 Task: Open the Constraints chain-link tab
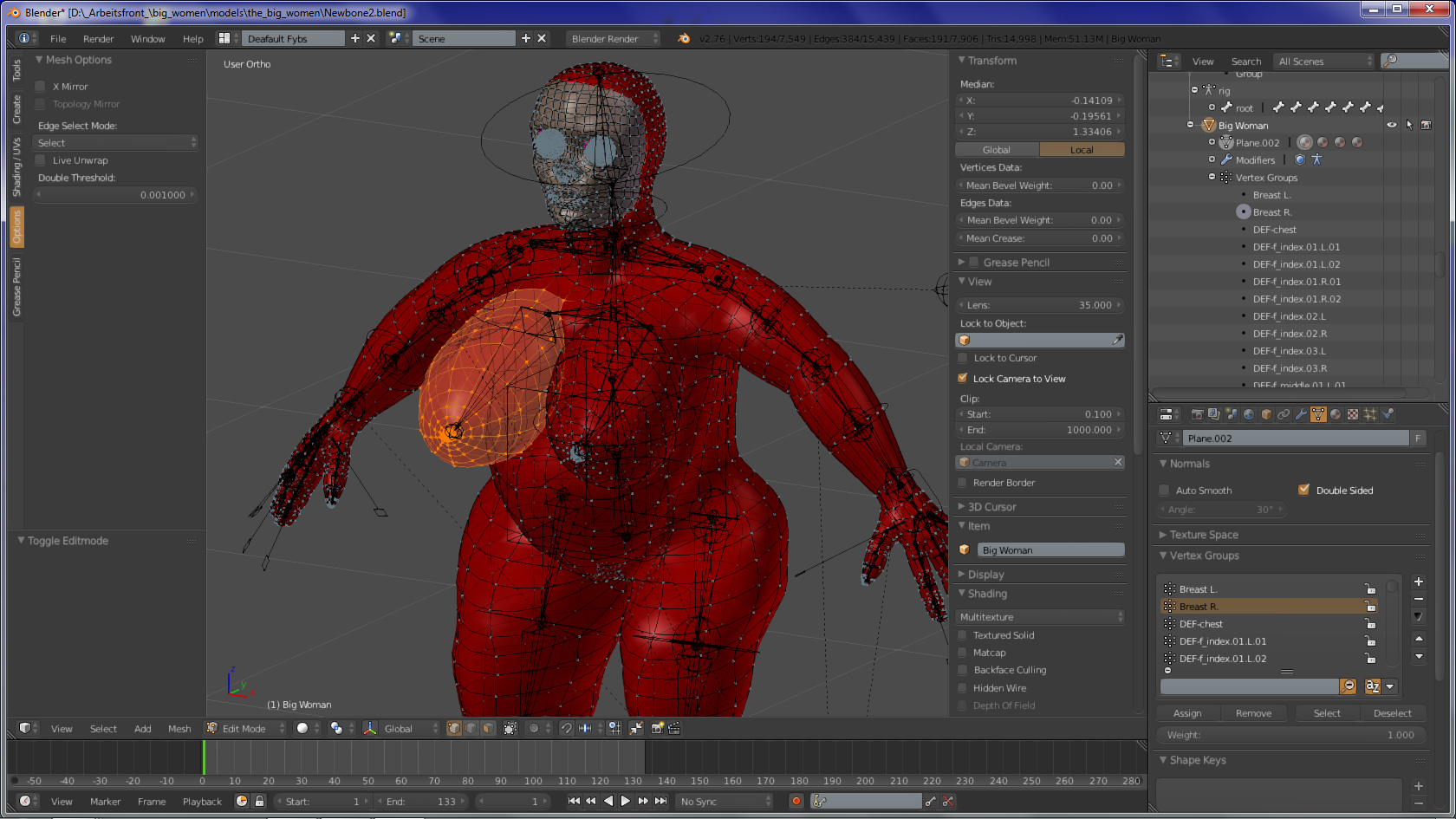pos(1284,414)
